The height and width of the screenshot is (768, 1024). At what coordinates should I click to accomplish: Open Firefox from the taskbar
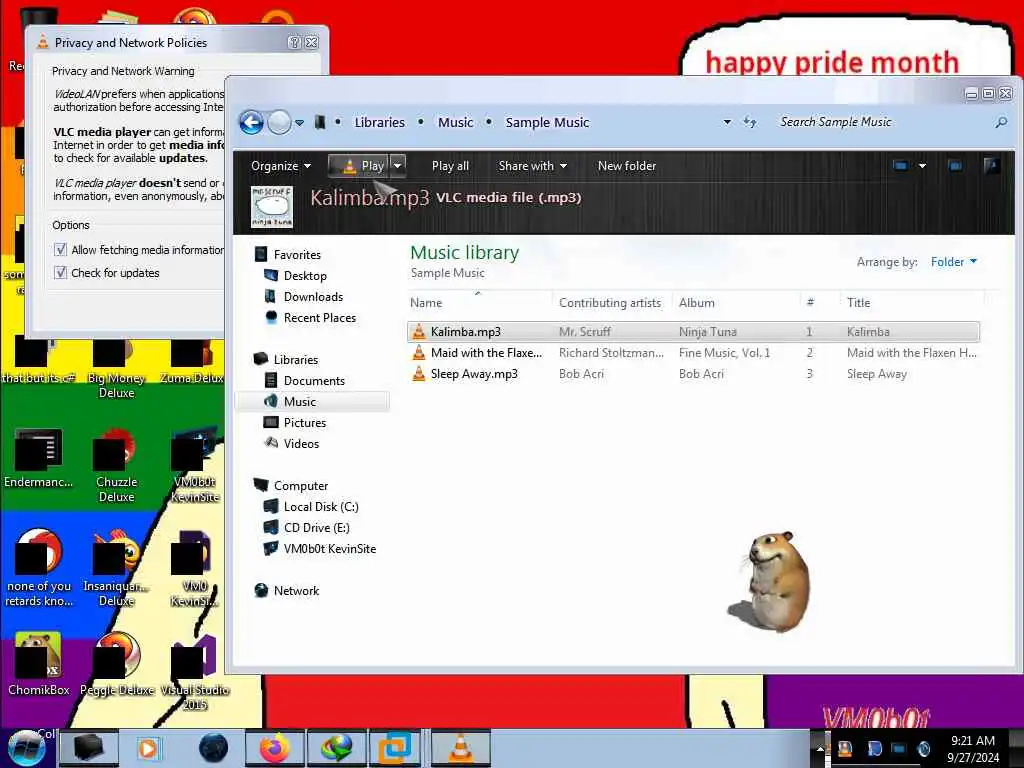click(x=275, y=748)
